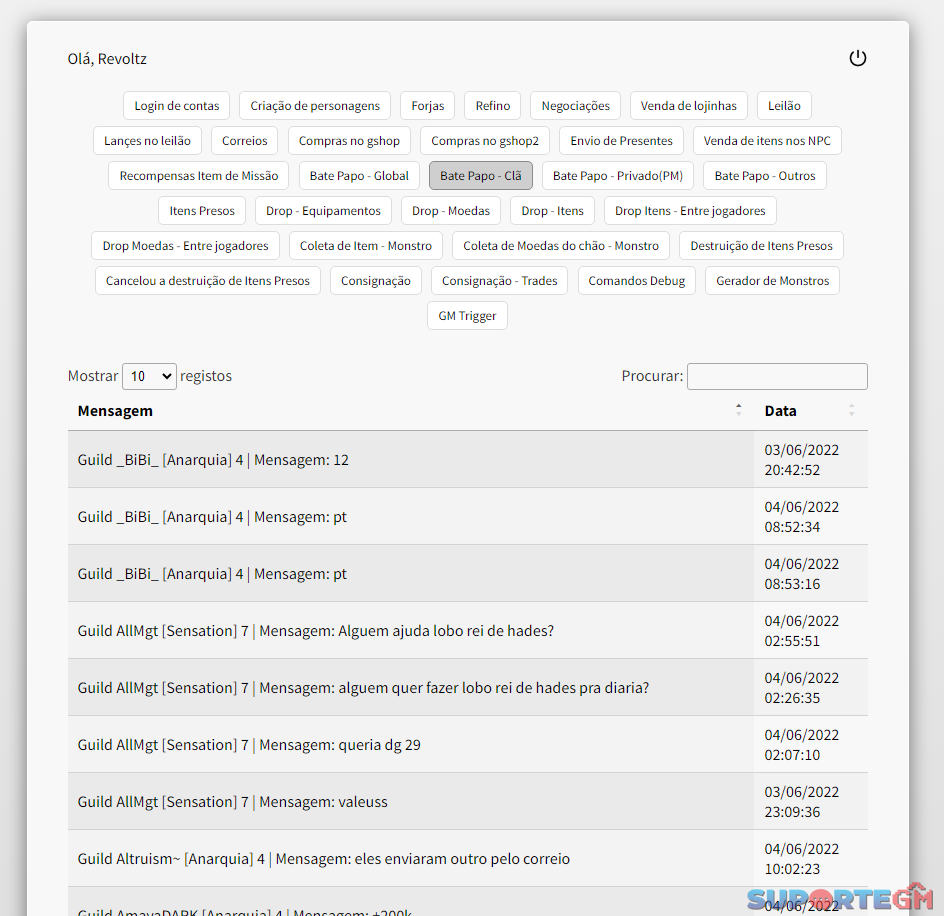Image resolution: width=944 pixels, height=916 pixels.
Task: Open the Mostrar registos count dropdown
Action: click(149, 376)
